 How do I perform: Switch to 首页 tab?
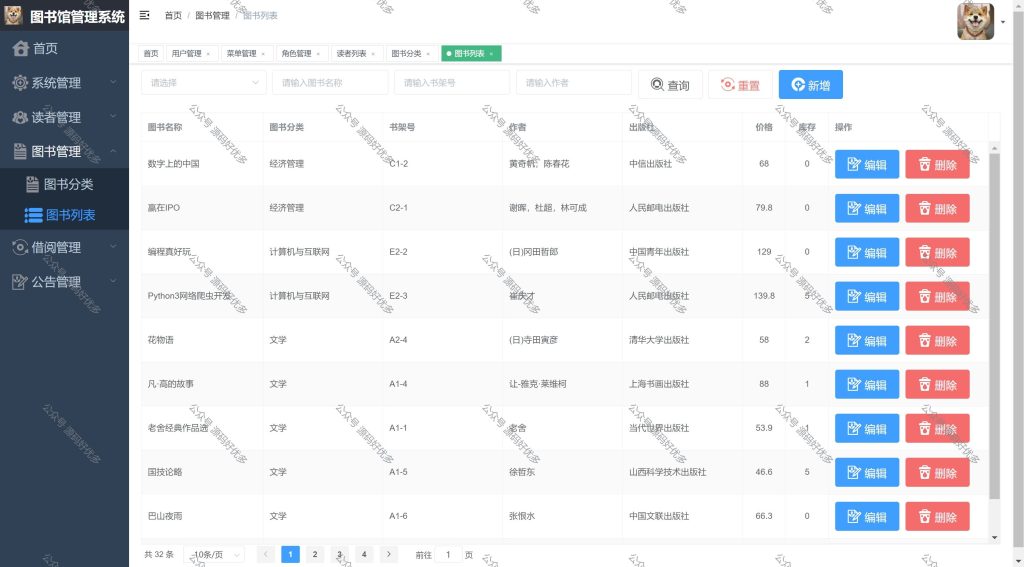(x=151, y=54)
